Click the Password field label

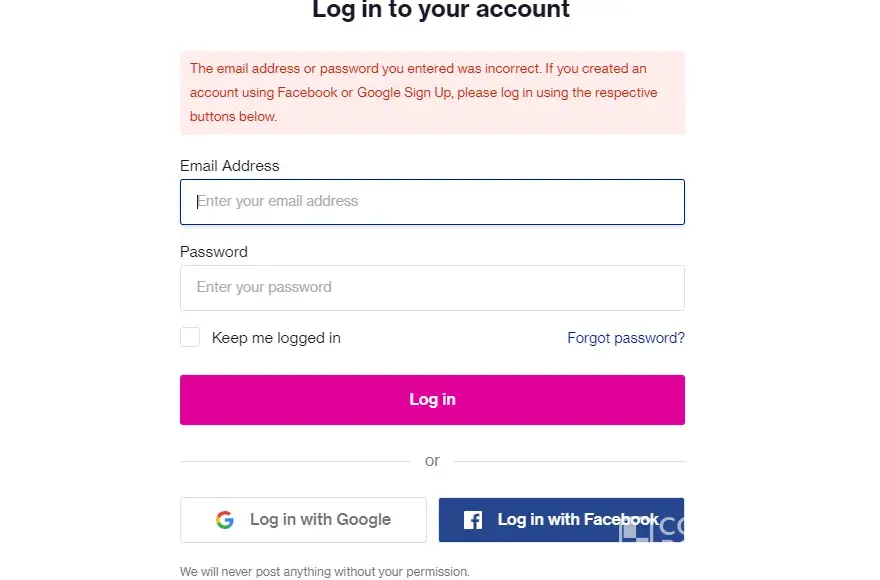coord(214,252)
